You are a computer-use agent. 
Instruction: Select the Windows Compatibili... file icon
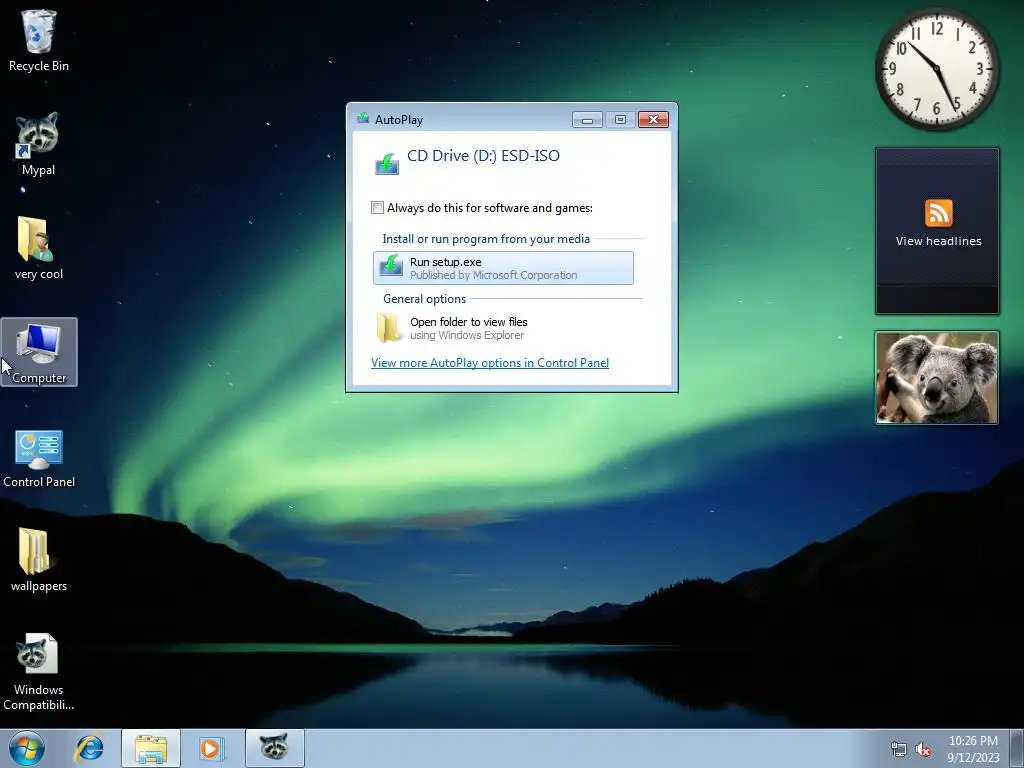[38, 671]
